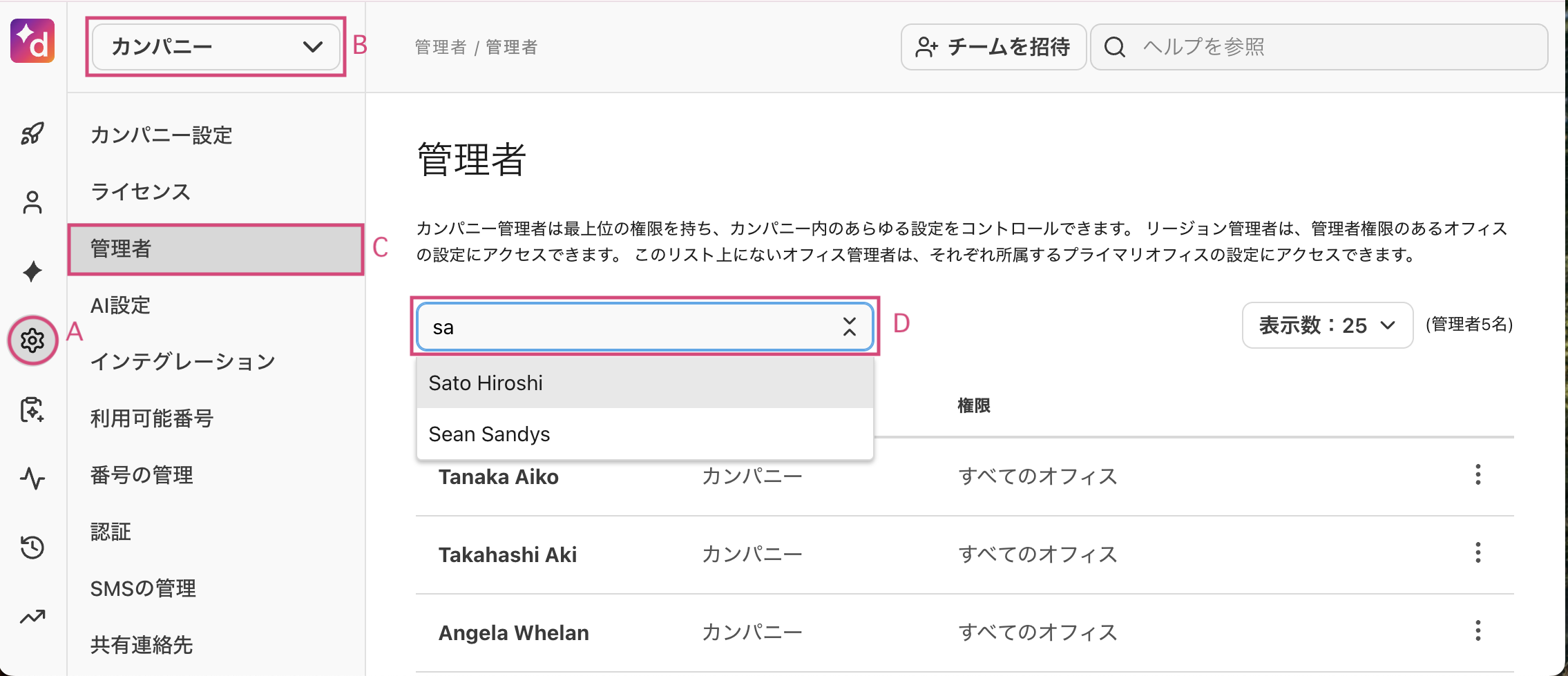Select the user profile icon in sidebar
The width and height of the screenshot is (1568, 676).
[32, 202]
